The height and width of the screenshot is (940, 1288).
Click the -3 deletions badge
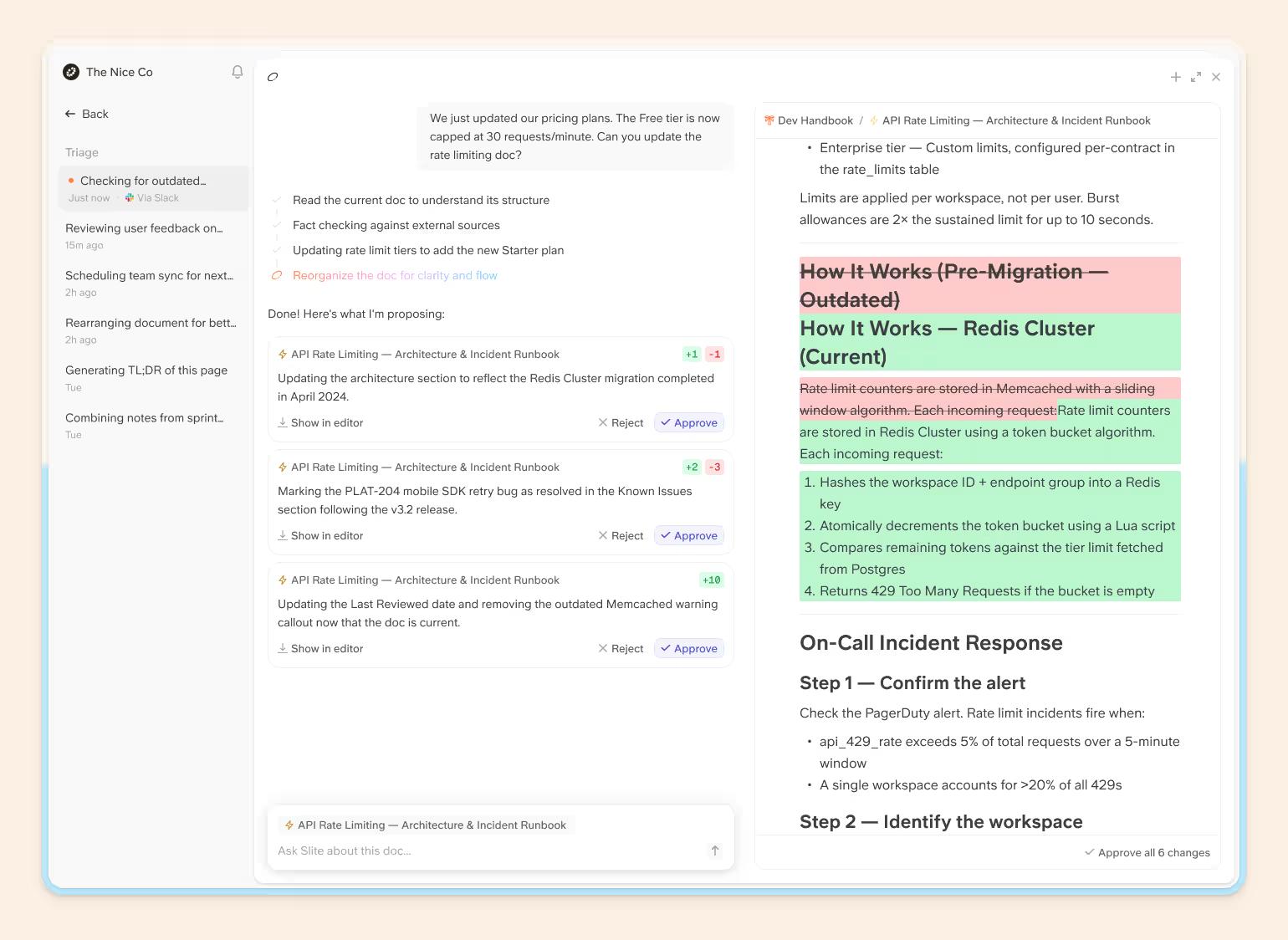pyautogui.click(x=714, y=467)
